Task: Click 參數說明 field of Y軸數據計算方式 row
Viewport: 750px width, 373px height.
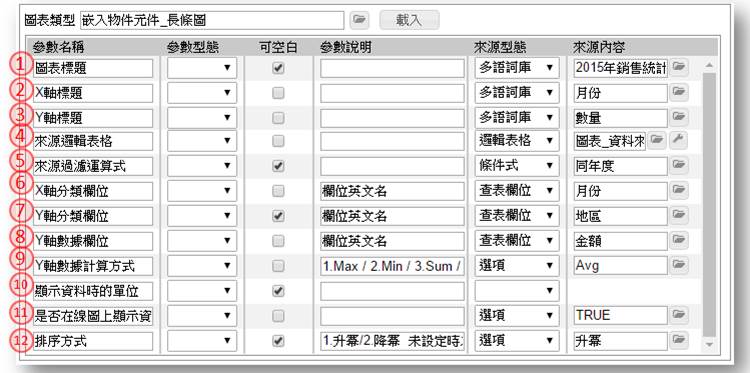Action: 392,266
